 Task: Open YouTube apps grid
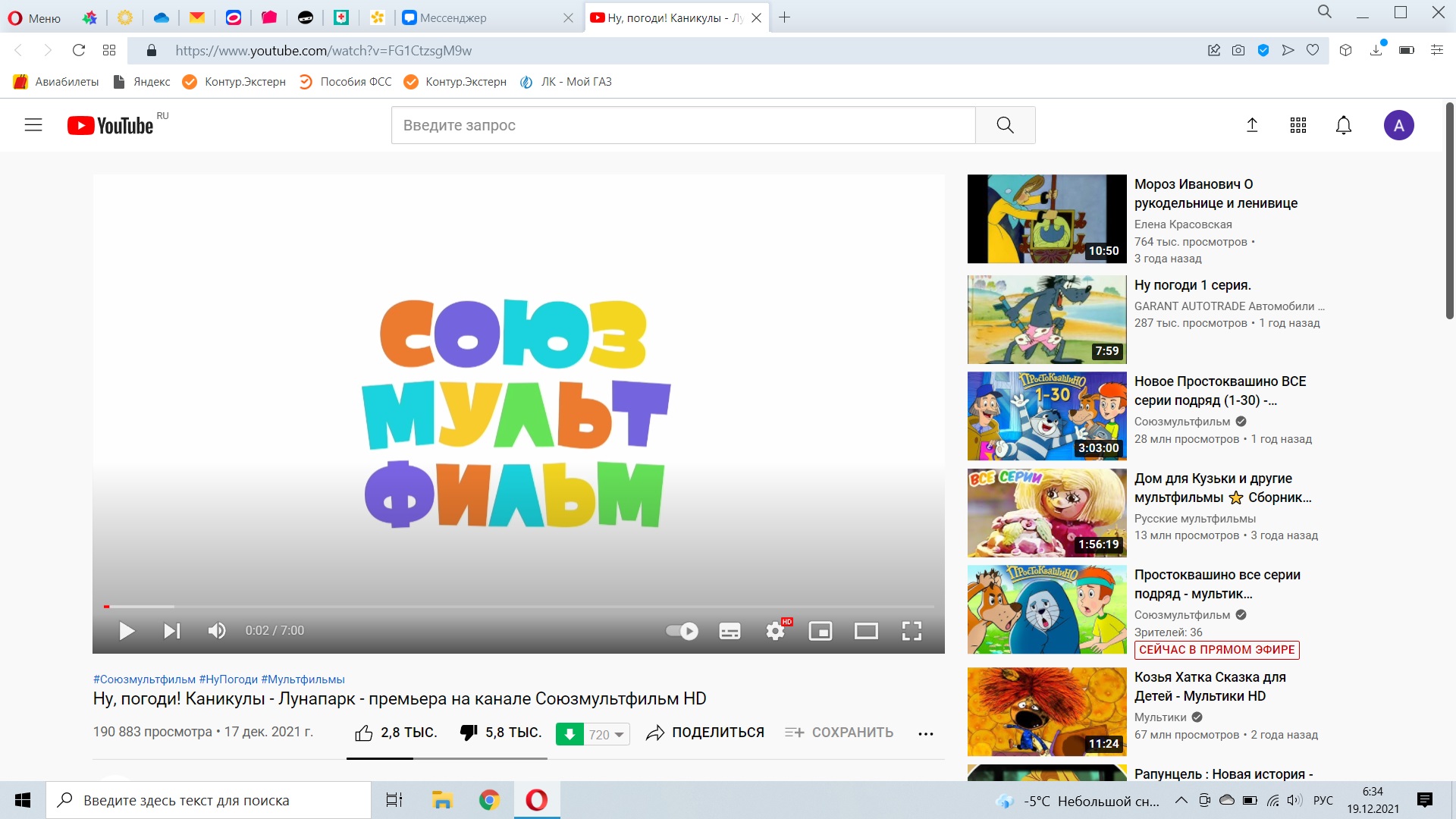pos(1298,125)
